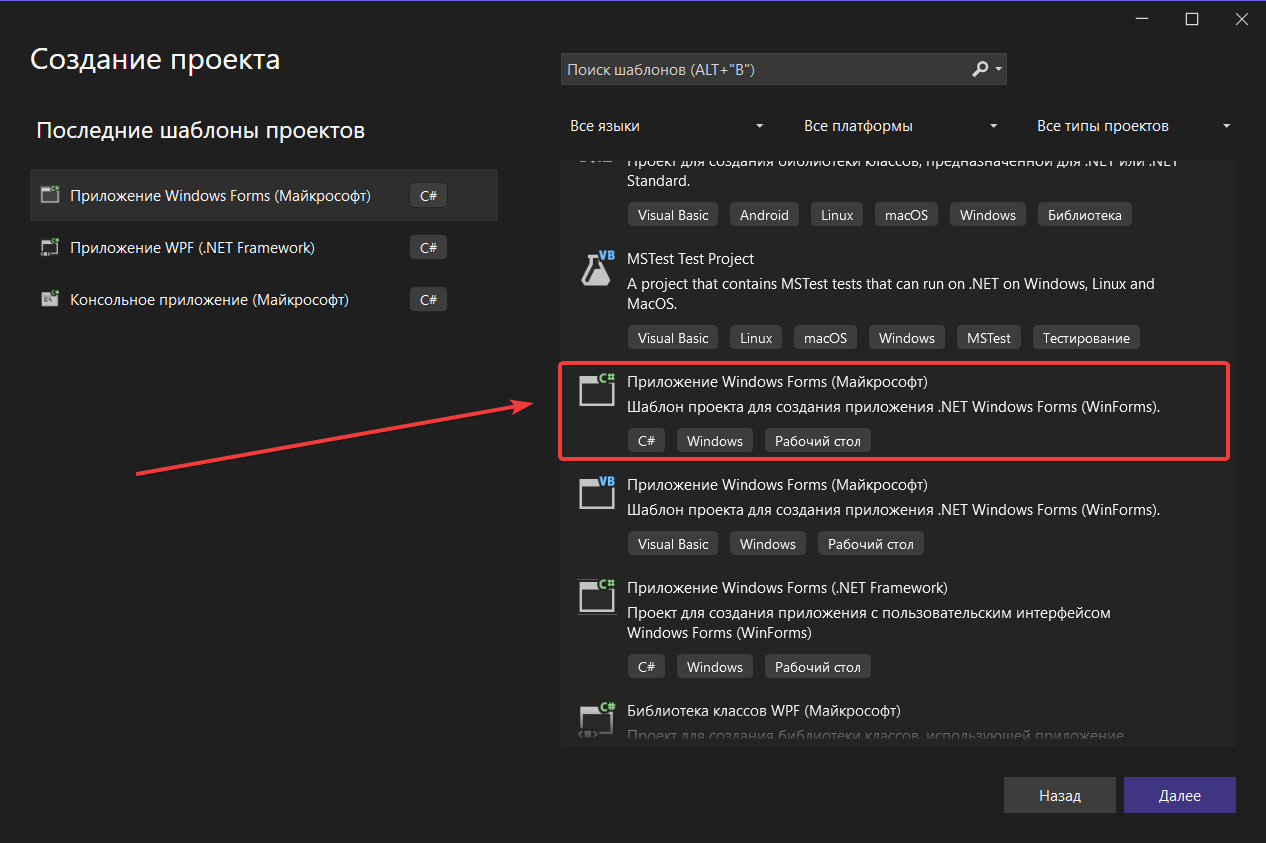Open the 'Все типы проектов' filter
The image size is (1266, 843).
coord(1133,126)
